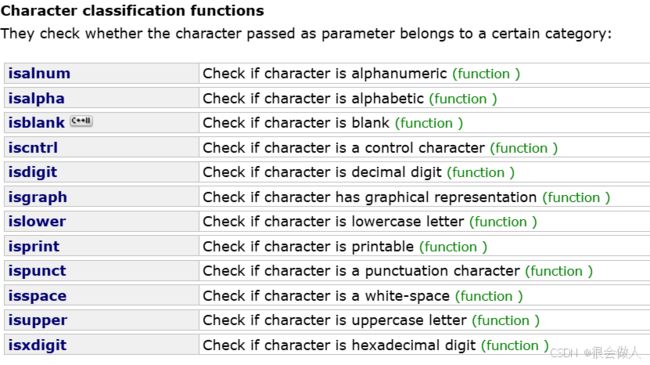The height and width of the screenshot is (365, 650).
Task: Click the CSDN watermark text at bottom right
Action: coord(596,353)
